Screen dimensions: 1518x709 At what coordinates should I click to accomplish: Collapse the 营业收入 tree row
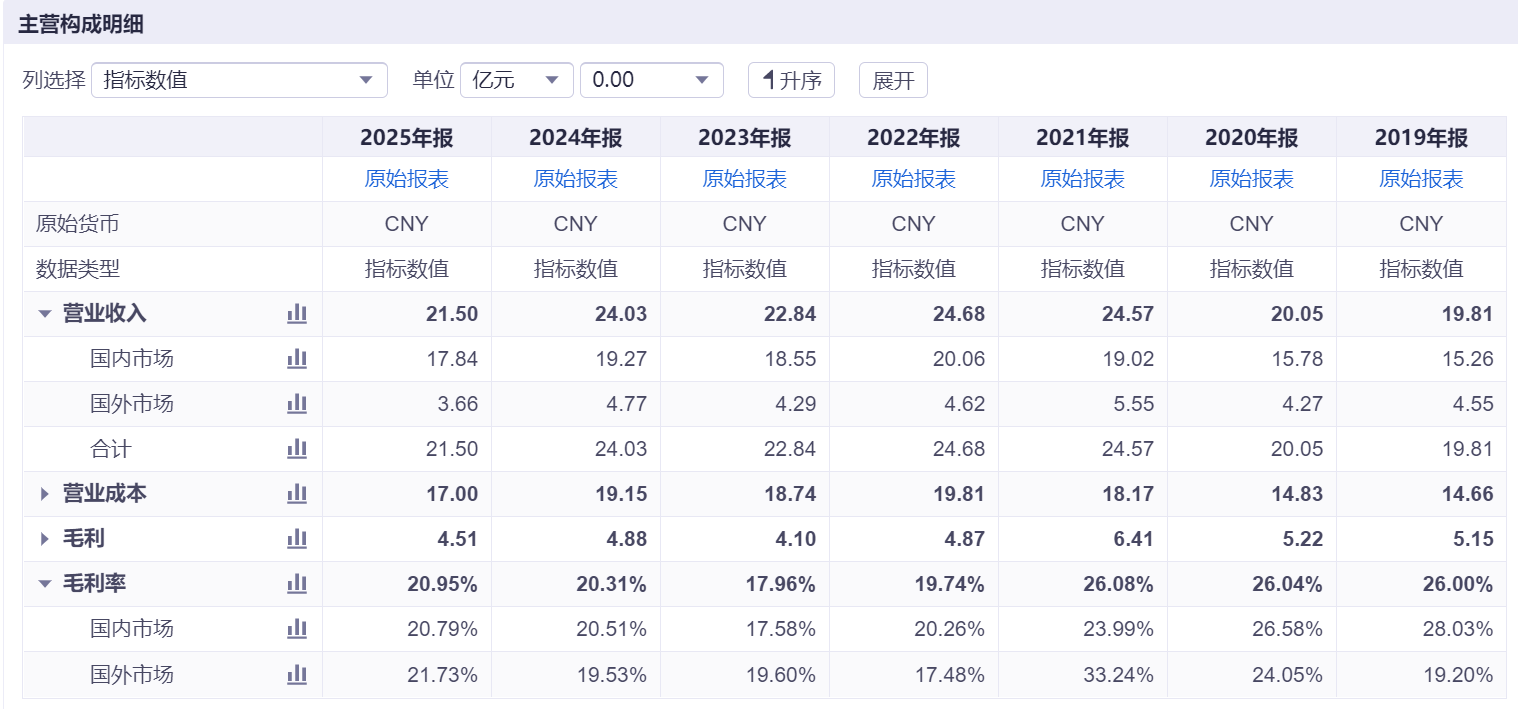click(x=44, y=314)
